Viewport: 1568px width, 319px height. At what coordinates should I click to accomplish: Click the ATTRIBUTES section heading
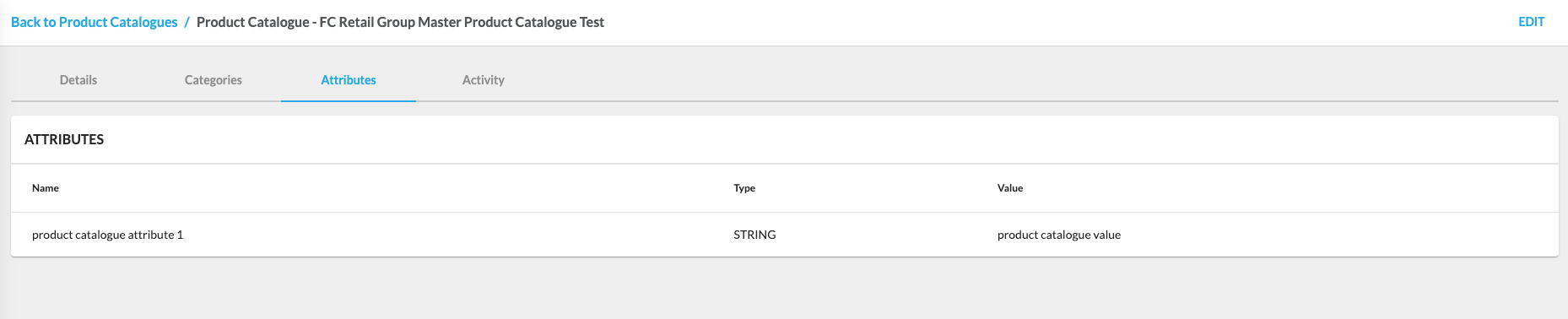[x=64, y=139]
